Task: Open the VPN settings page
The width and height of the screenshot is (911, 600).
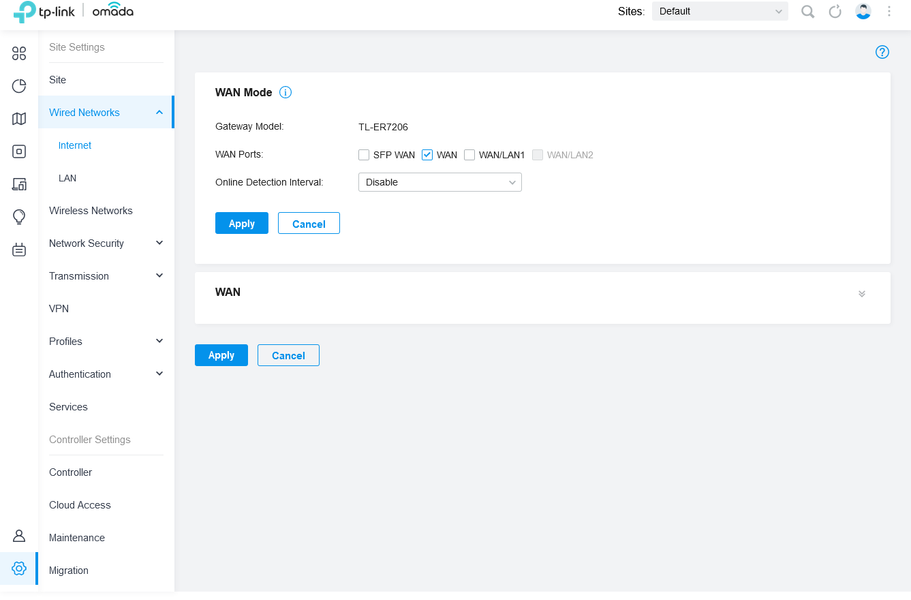Action: tap(59, 308)
